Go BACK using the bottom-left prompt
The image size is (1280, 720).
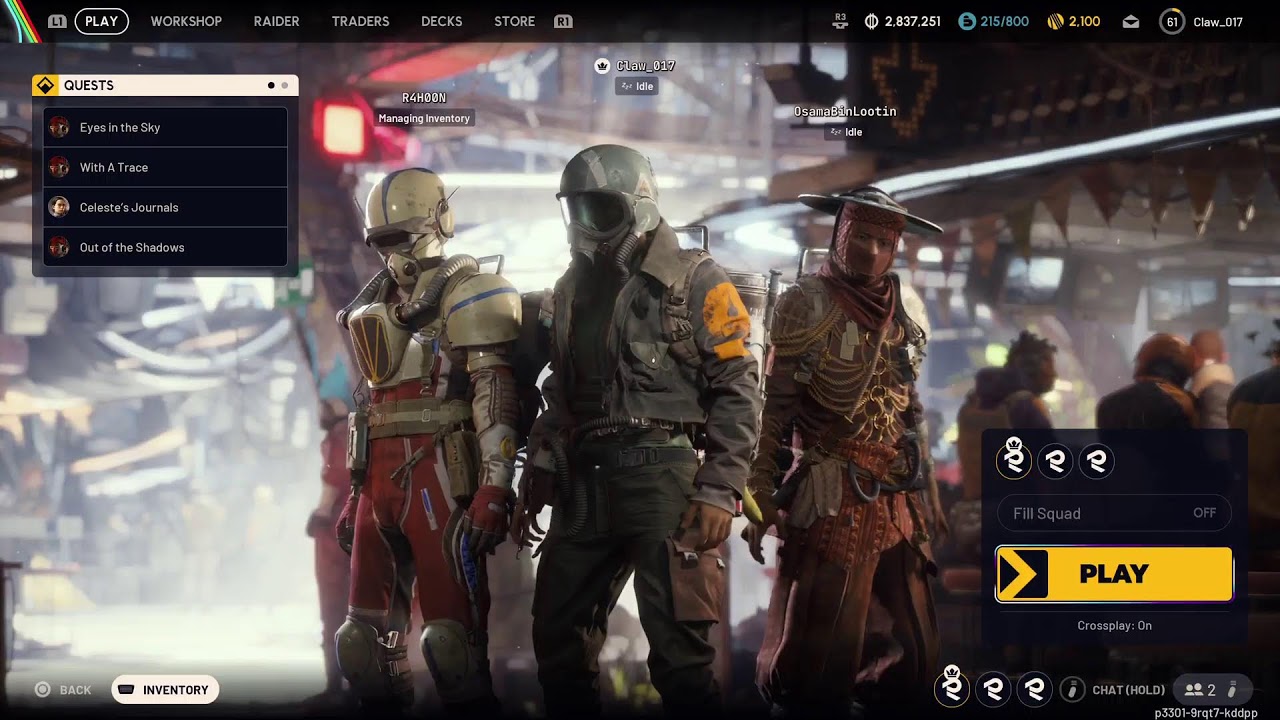(63, 690)
